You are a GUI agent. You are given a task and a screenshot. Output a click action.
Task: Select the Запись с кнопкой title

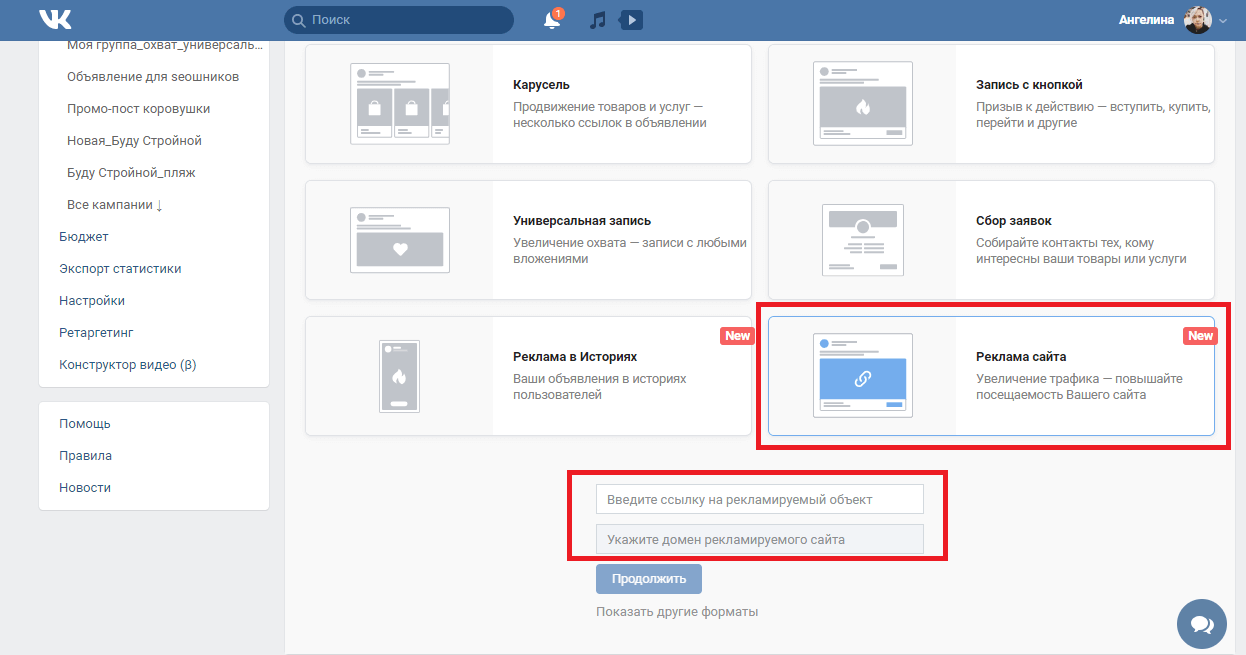pyautogui.click(x=1029, y=85)
